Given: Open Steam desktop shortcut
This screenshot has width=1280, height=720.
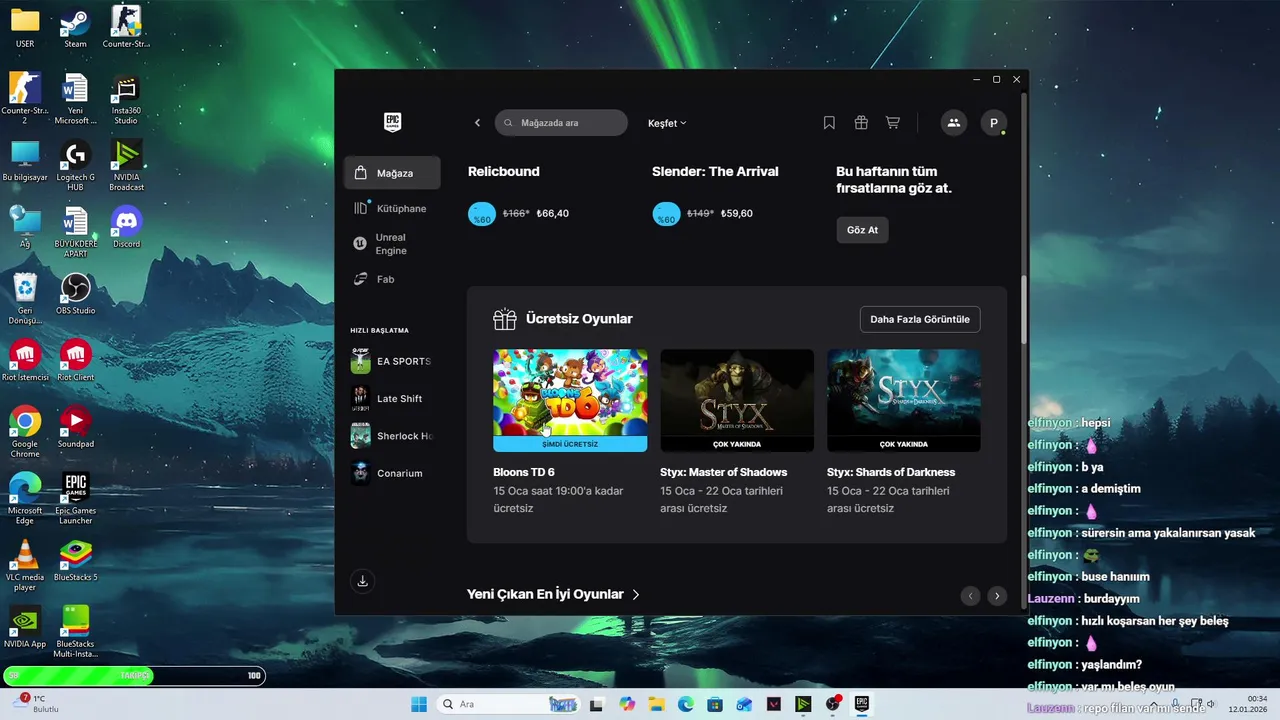Looking at the screenshot, I should (x=75, y=27).
